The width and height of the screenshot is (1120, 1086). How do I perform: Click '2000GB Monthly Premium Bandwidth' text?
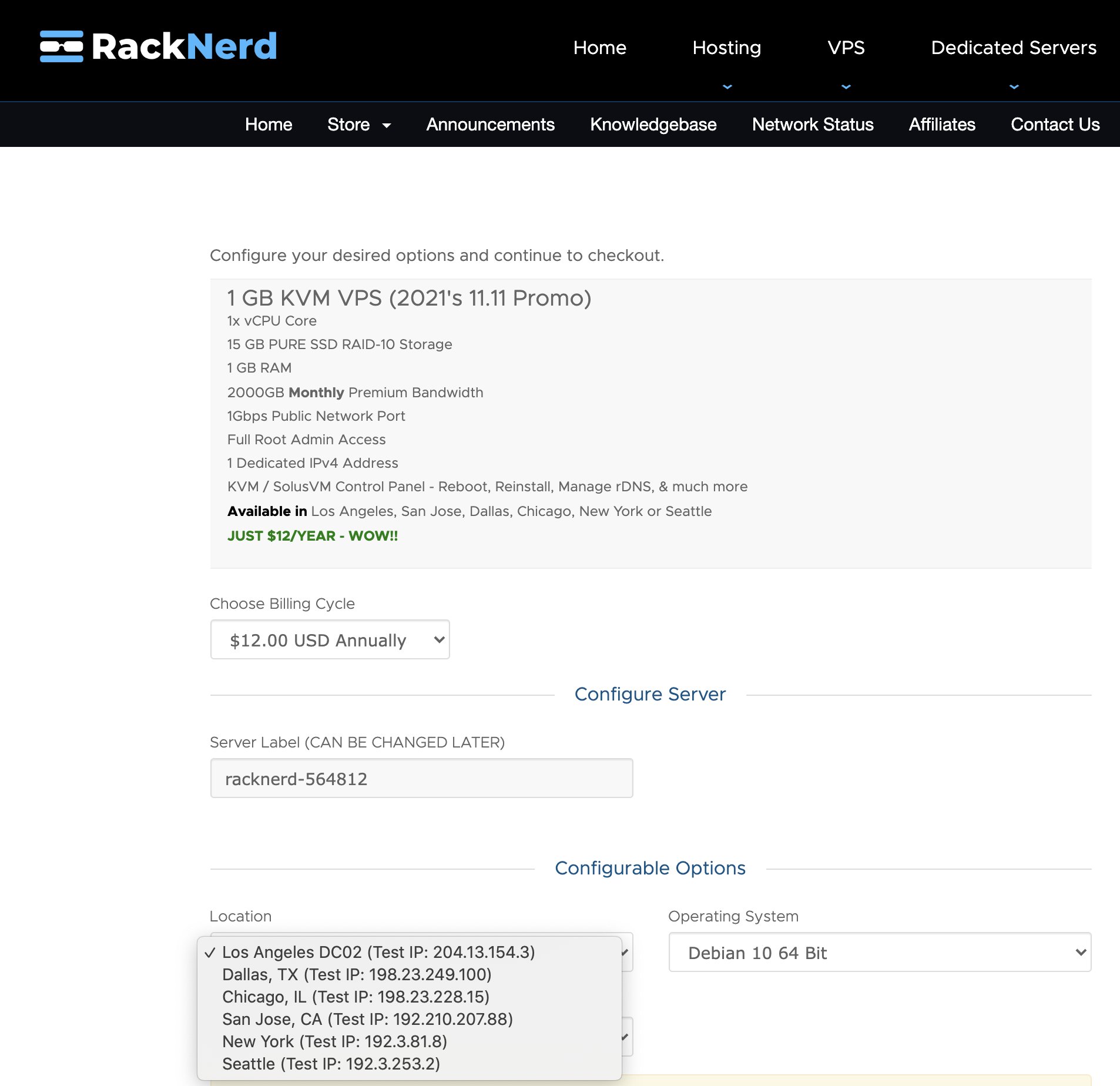(x=355, y=393)
